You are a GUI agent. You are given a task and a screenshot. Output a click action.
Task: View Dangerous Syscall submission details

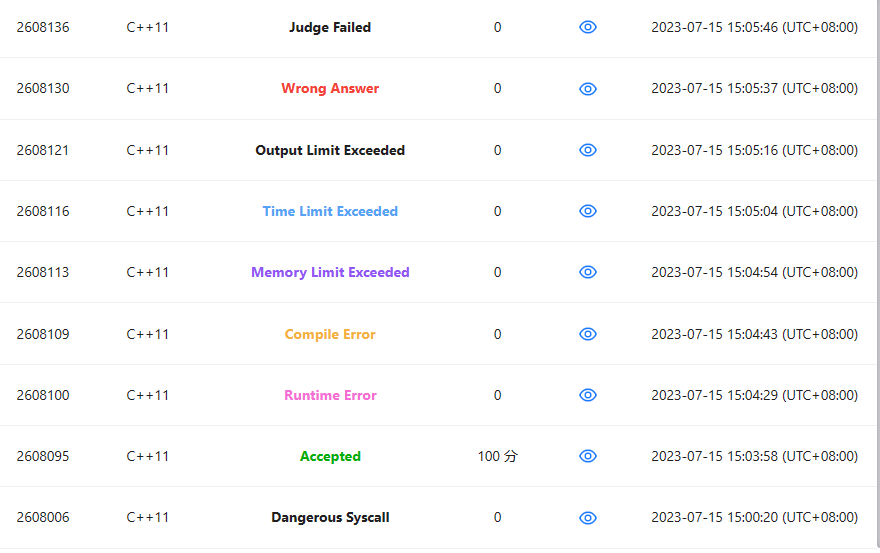click(x=588, y=518)
